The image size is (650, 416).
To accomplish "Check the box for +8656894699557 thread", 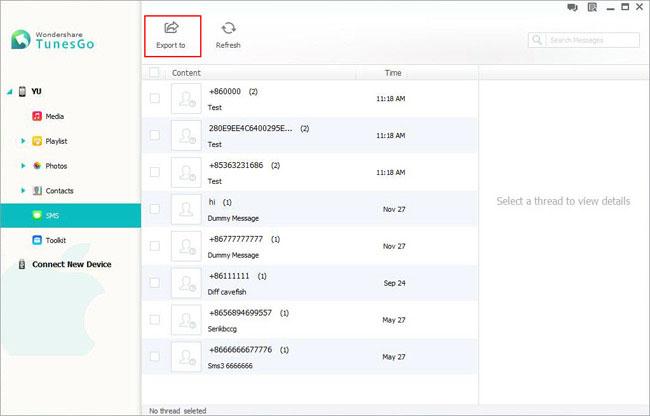I will [x=155, y=319].
